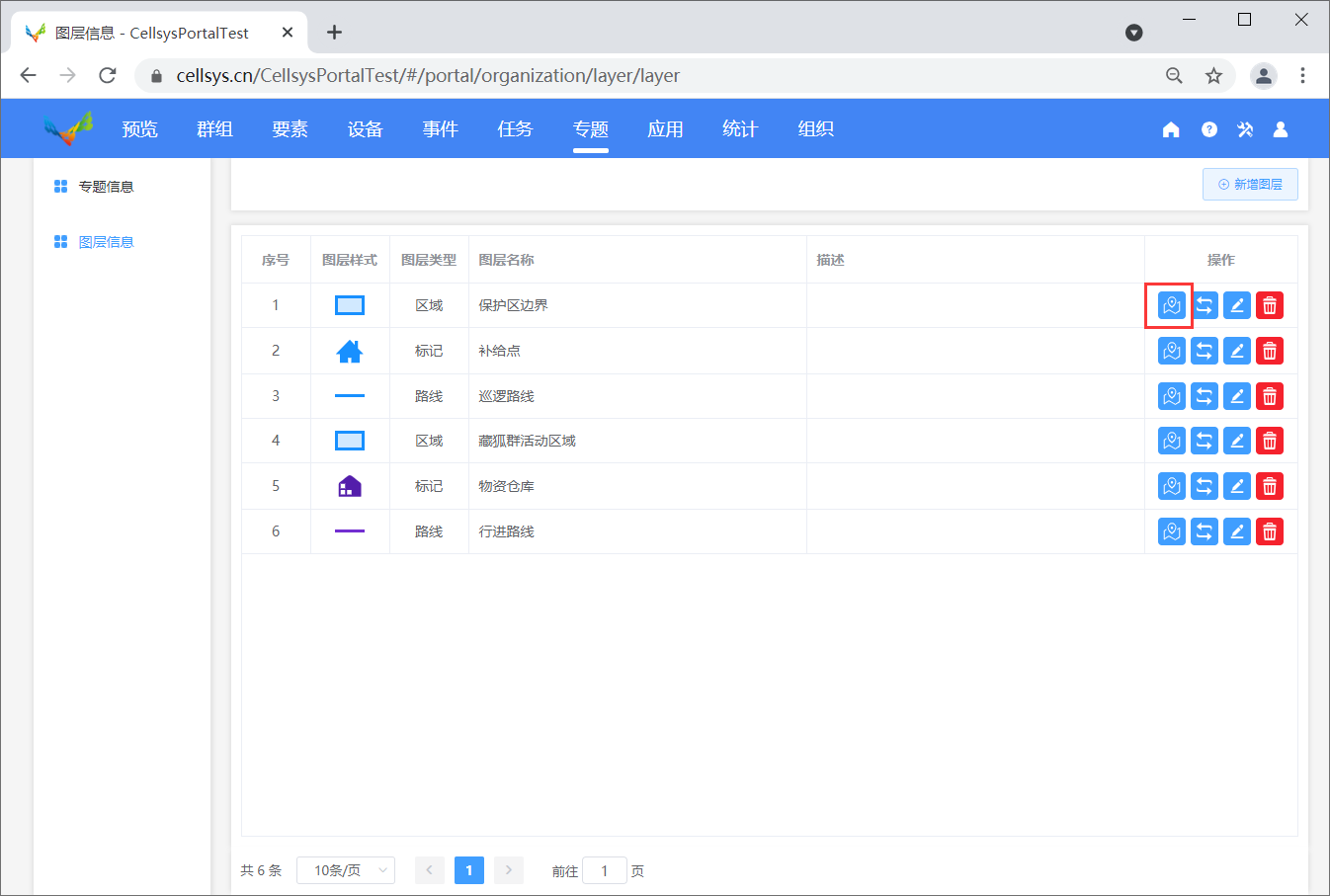Open the 组织 menu
This screenshot has width=1330, height=896.
click(x=815, y=129)
